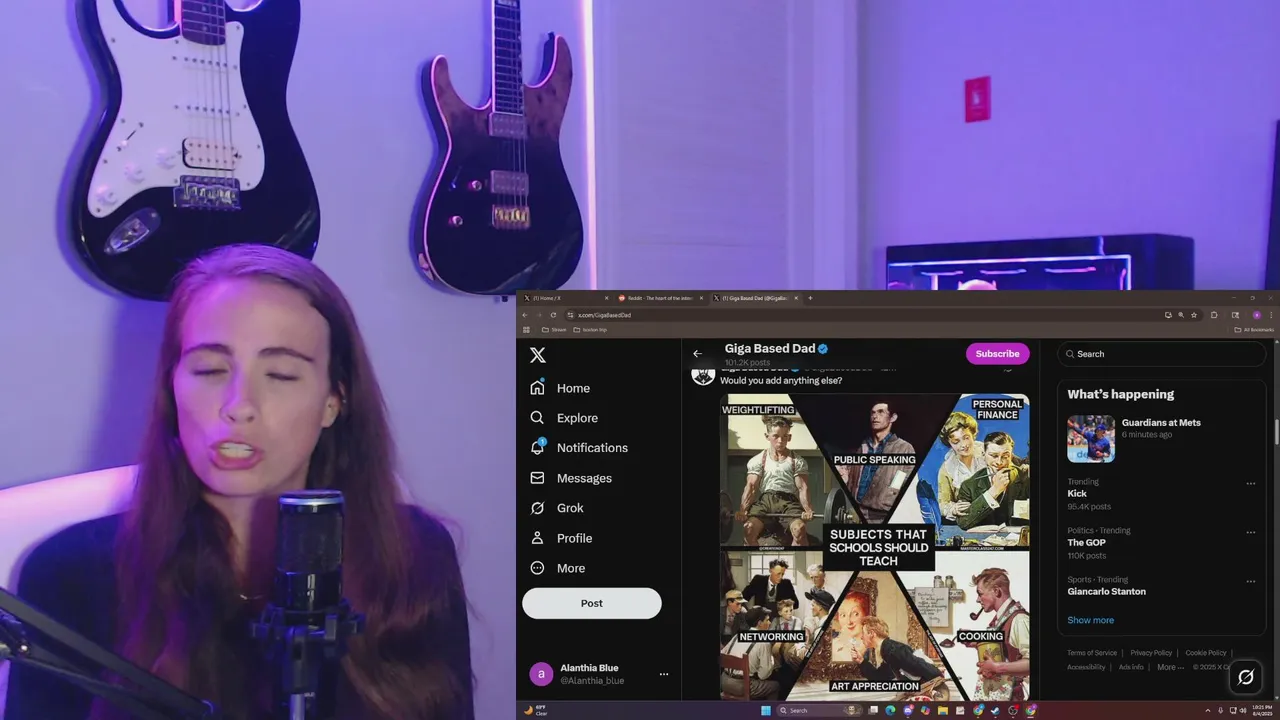The image size is (1280, 720).
Task: Switch to the Reddit browser tab
Action: (x=660, y=298)
